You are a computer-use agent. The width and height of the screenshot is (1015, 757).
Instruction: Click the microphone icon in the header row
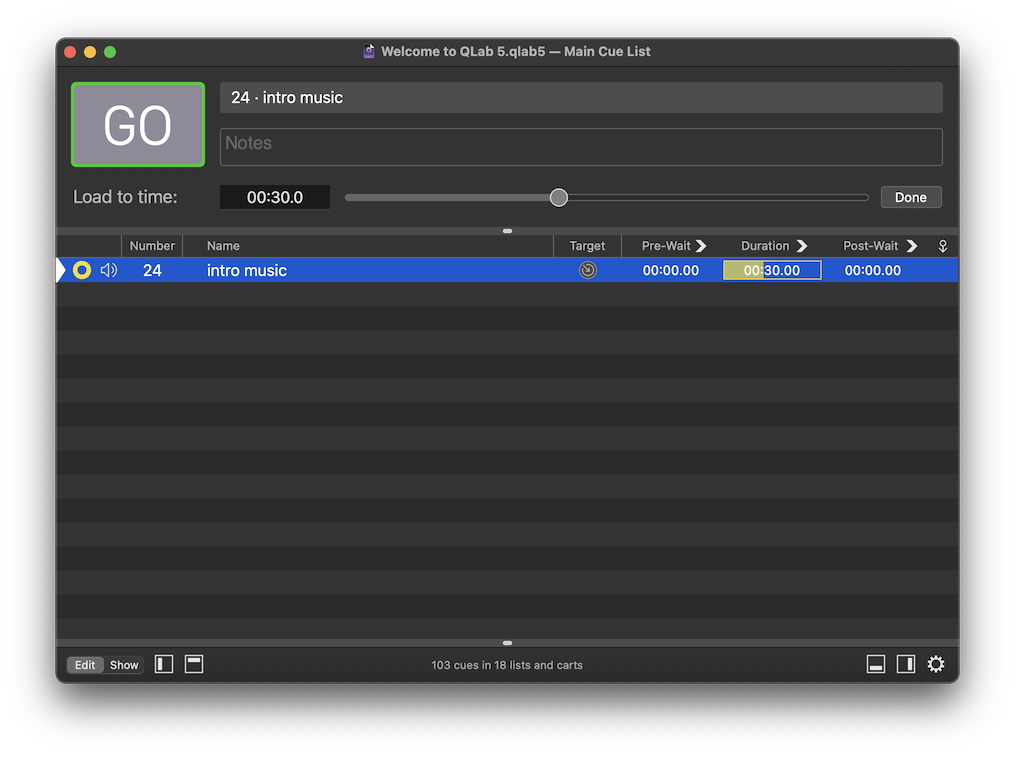[x=941, y=245]
